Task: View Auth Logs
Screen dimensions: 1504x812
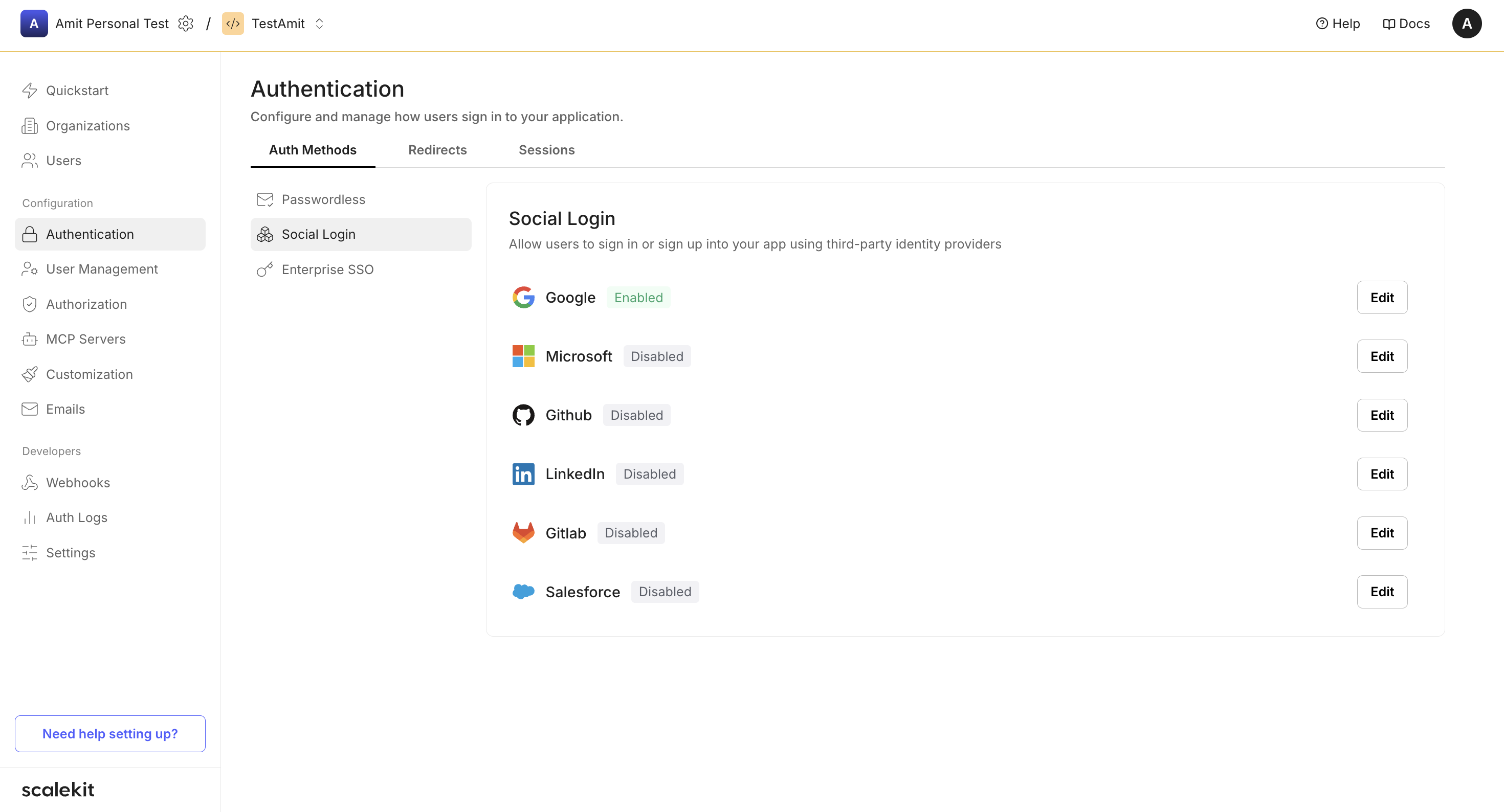Action: click(110, 518)
